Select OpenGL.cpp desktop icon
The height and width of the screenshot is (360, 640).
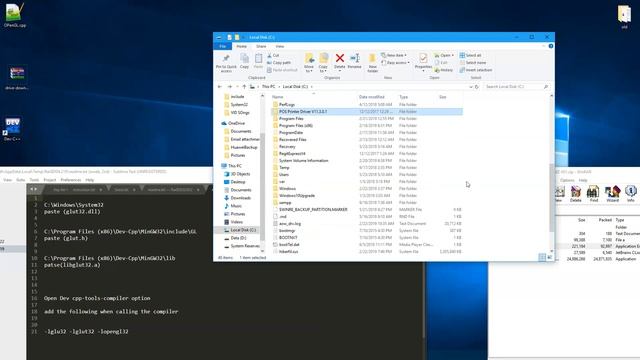click(x=15, y=15)
